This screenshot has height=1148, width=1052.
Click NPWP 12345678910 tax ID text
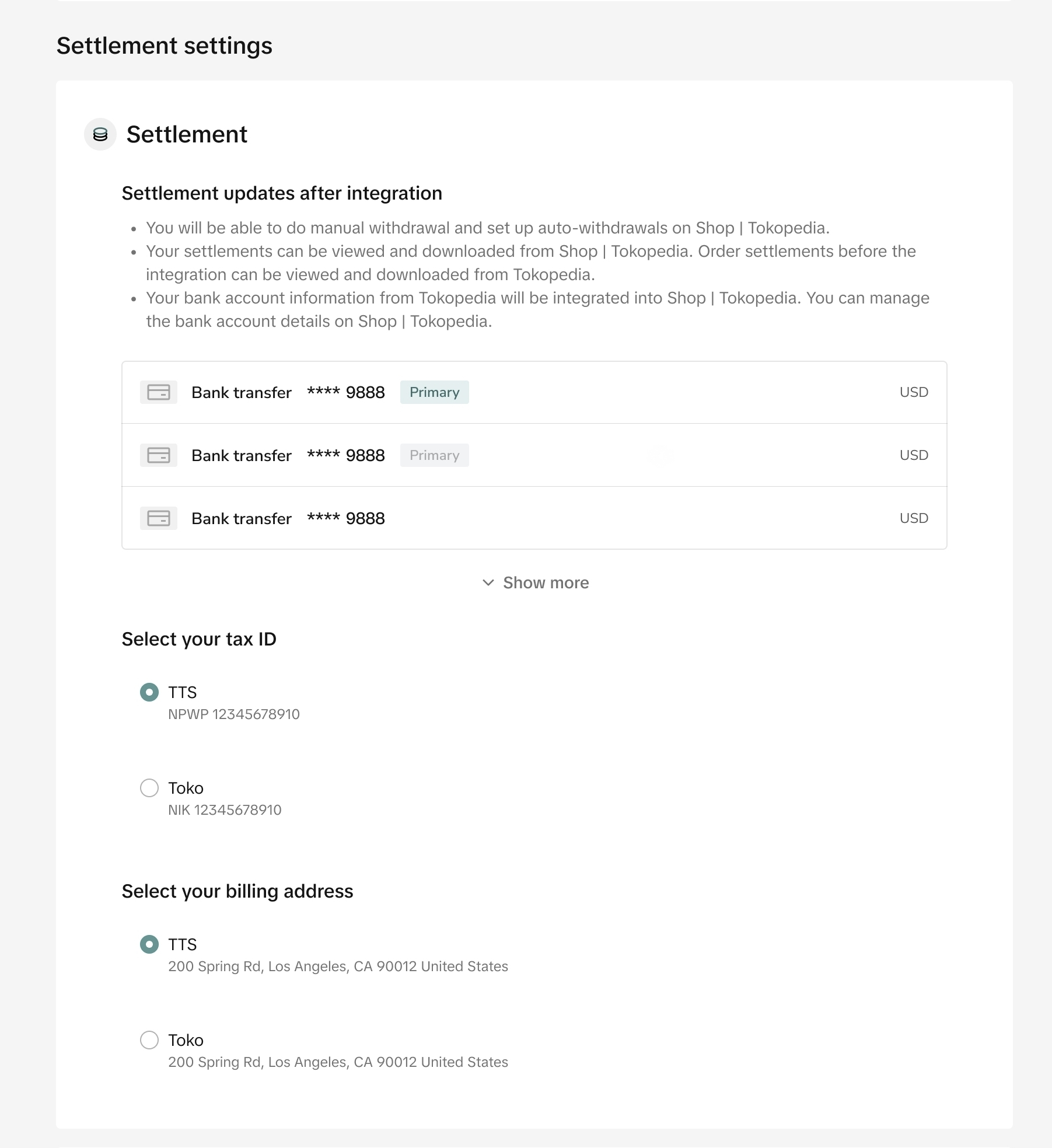click(x=233, y=714)
